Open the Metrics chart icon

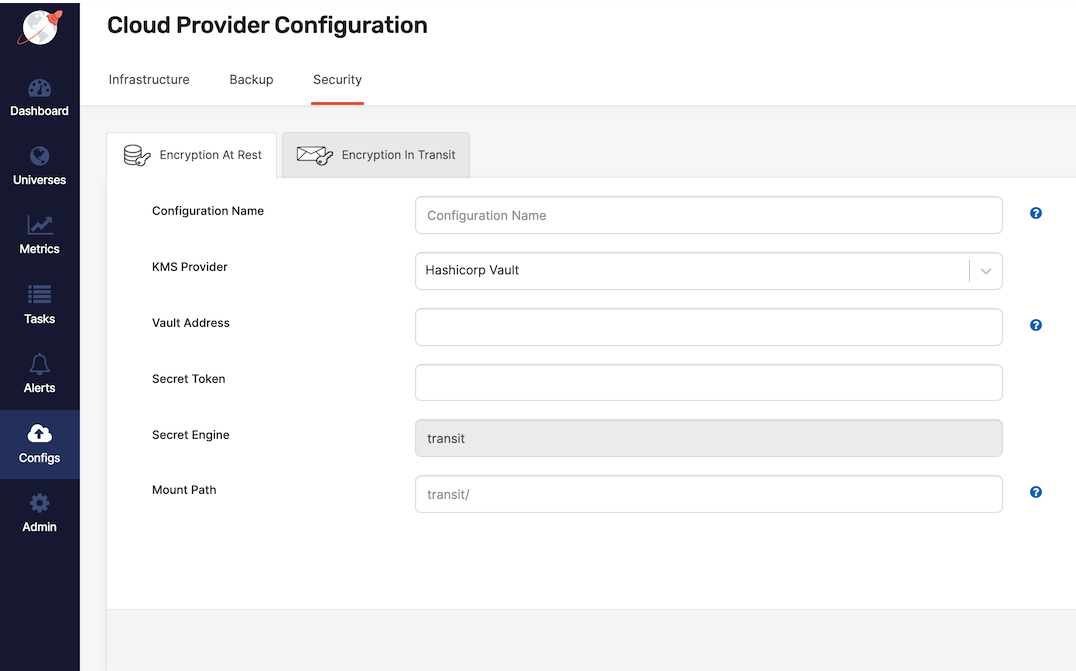(x=39, y=226)
